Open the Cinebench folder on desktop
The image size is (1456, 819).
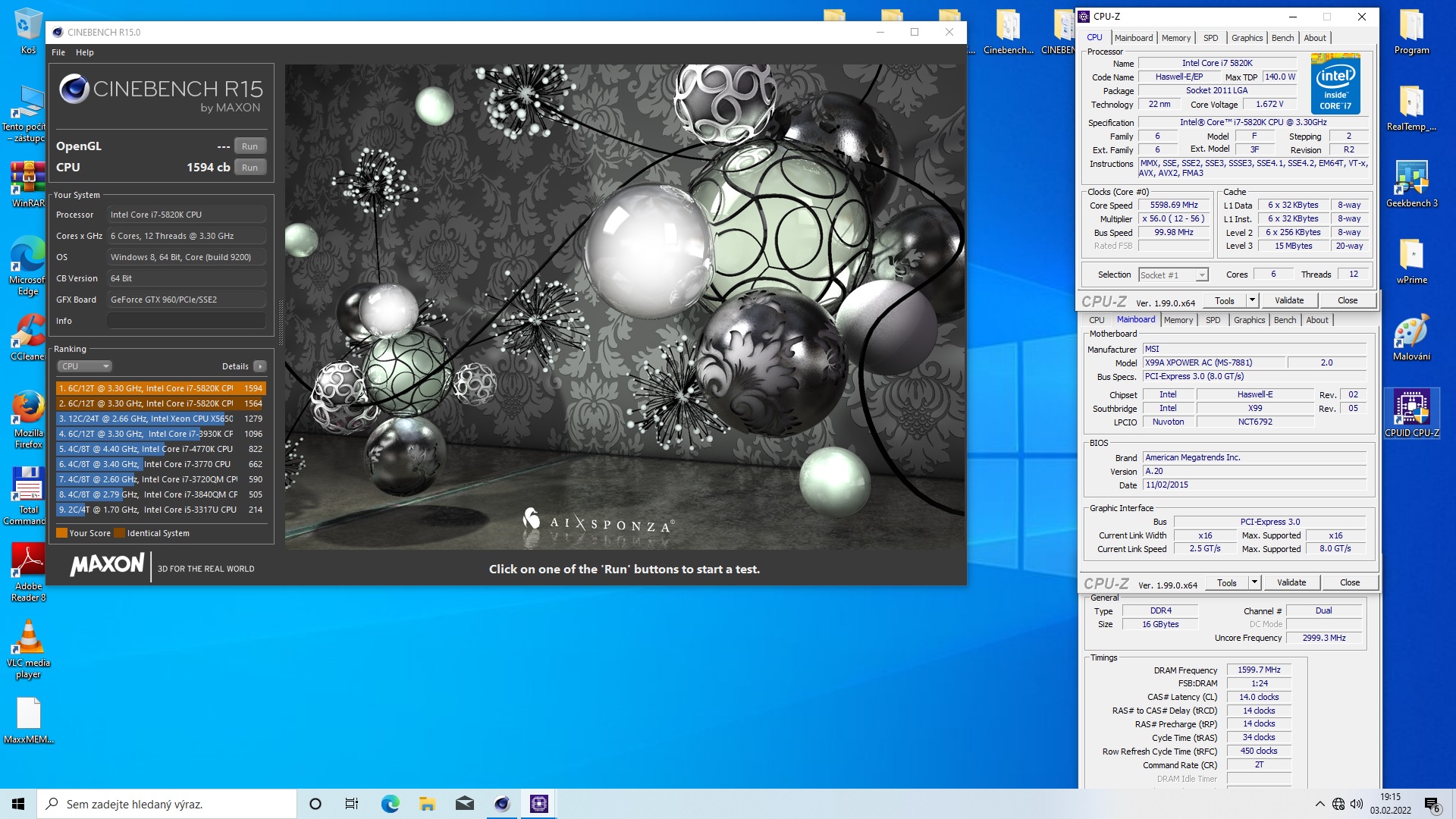[x=1008, y=32]
